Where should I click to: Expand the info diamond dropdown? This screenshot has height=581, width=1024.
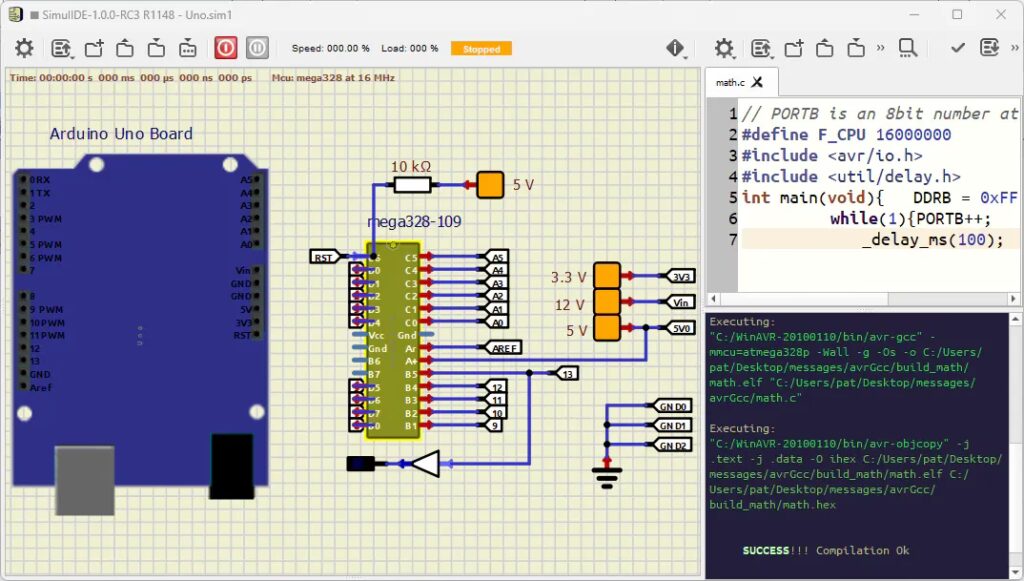point(677,48)
